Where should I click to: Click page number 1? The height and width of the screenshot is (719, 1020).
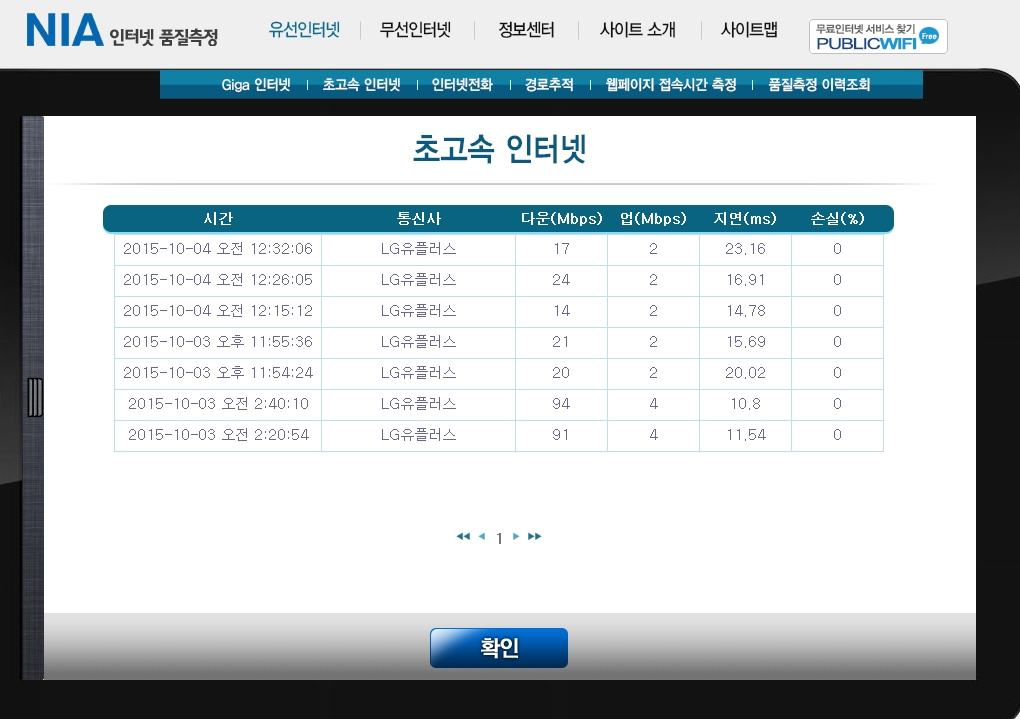[499, 538]
